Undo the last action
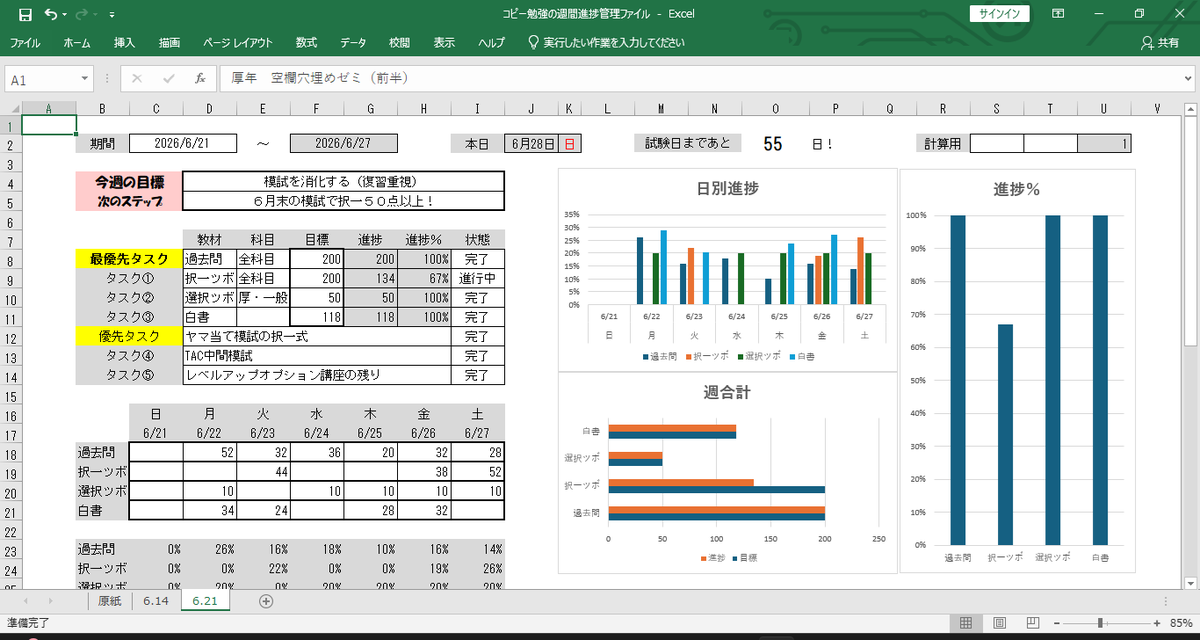 pos(51,15)
